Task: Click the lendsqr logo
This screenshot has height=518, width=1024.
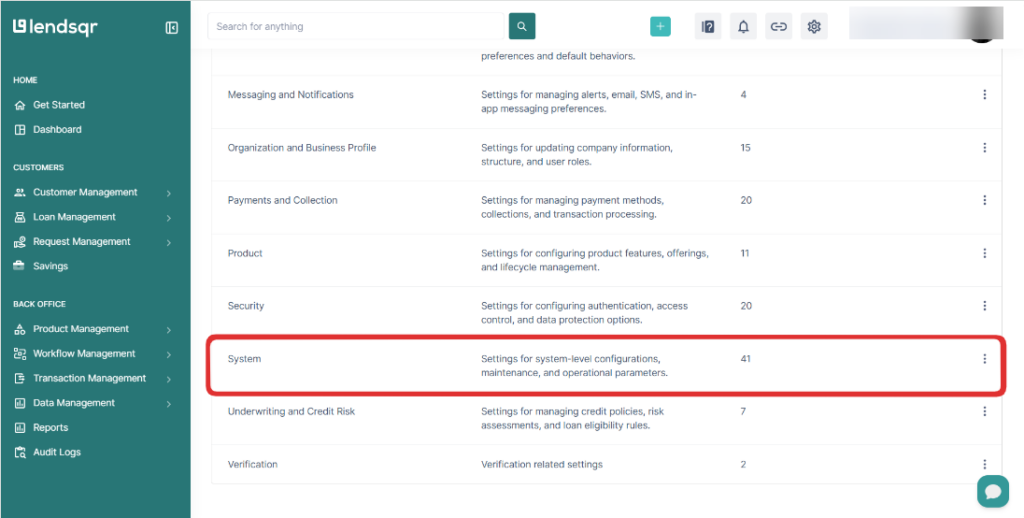Action: pos(55,27)
